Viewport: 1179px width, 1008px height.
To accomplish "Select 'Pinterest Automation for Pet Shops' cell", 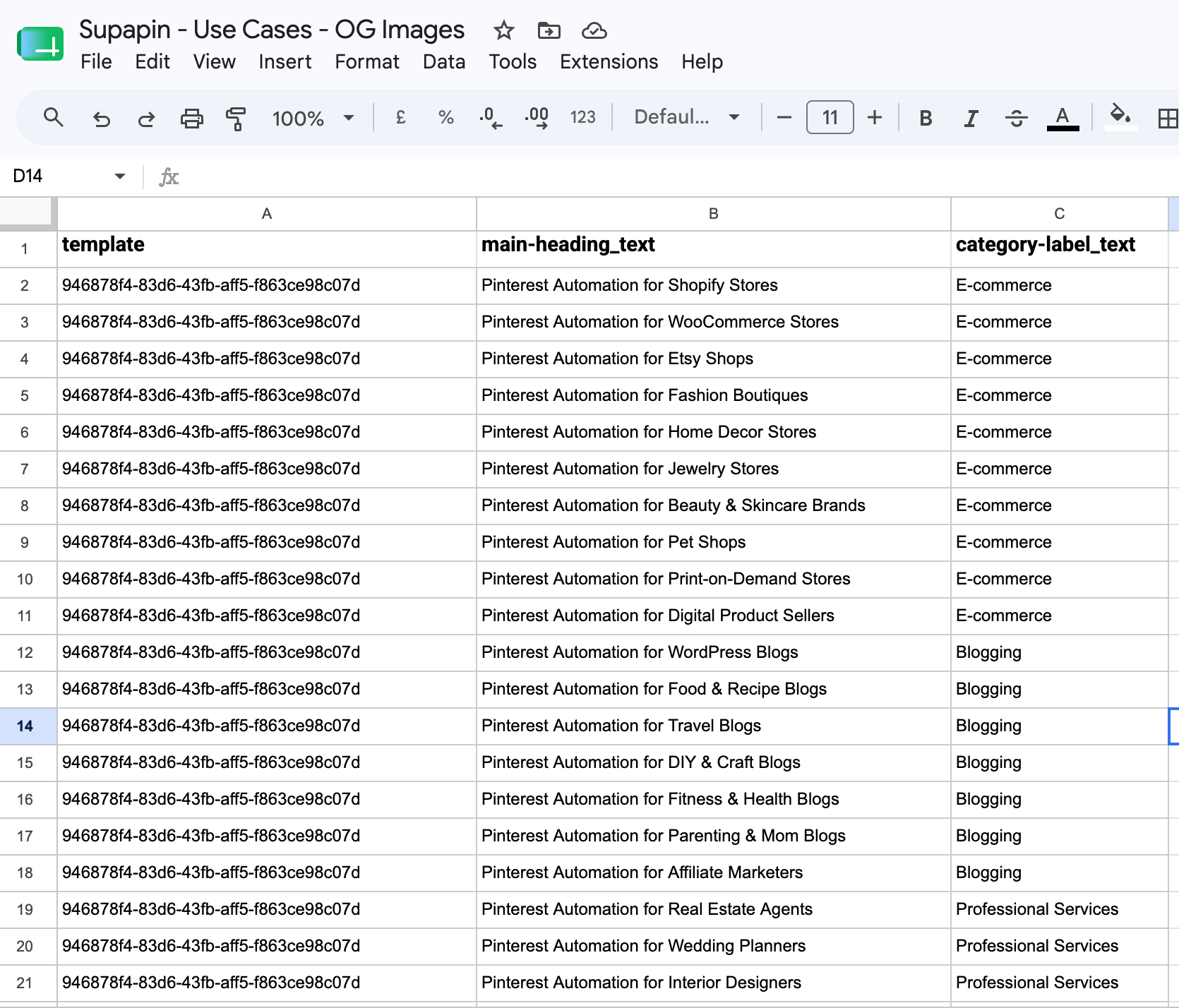I will coord(714,543).
